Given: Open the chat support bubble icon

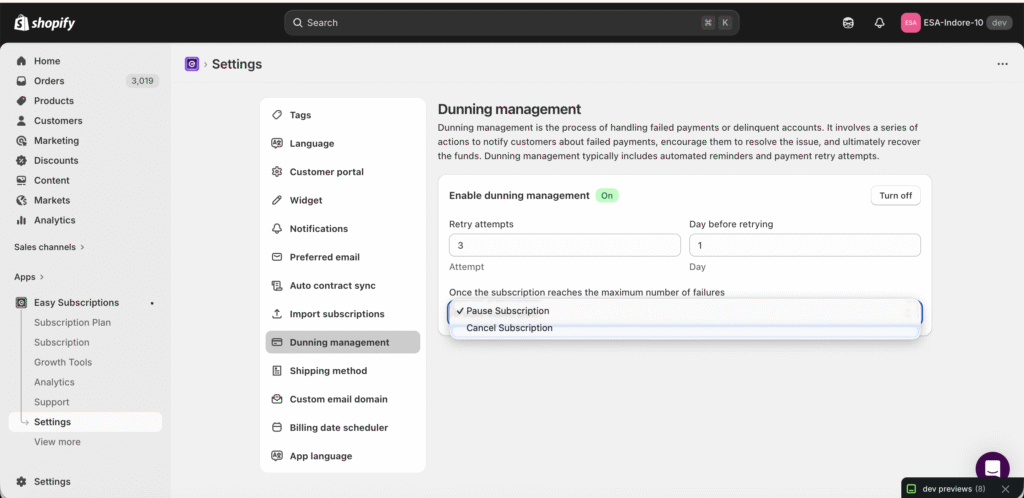Looking at the screenshot, I should 992,468.
